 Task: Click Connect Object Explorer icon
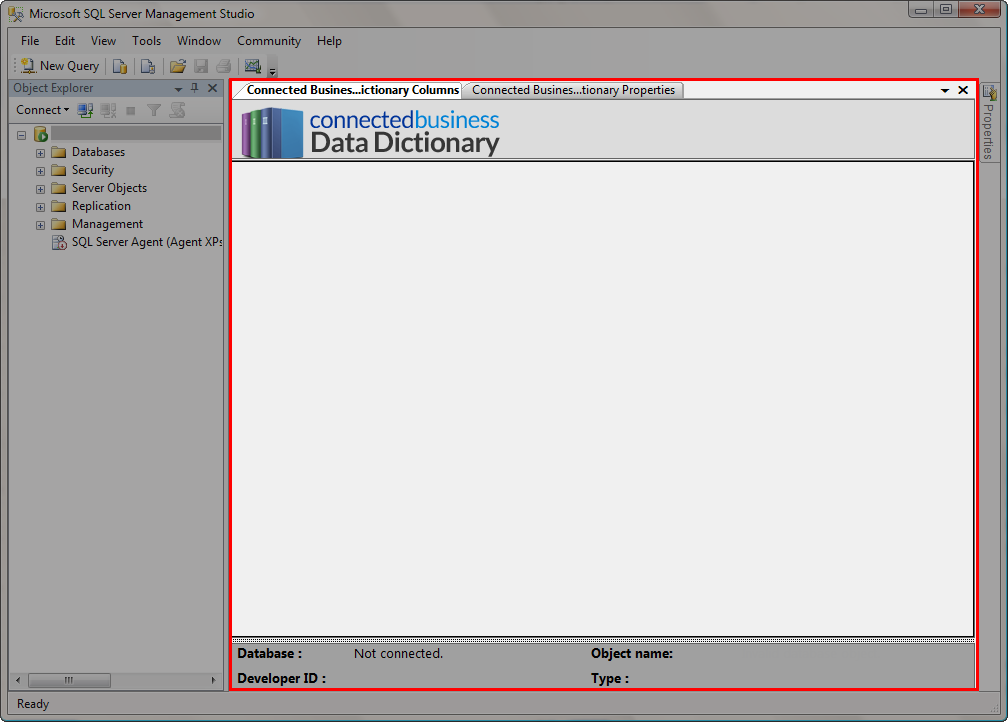pyautogui.click(x=86, y=110)
